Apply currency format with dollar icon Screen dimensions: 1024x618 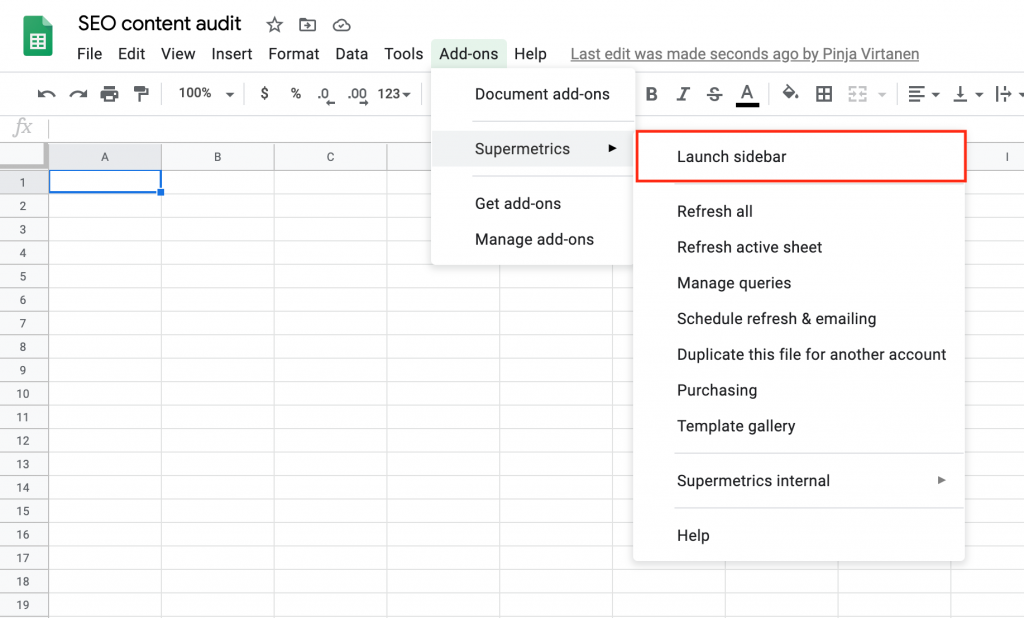point(264,94)
